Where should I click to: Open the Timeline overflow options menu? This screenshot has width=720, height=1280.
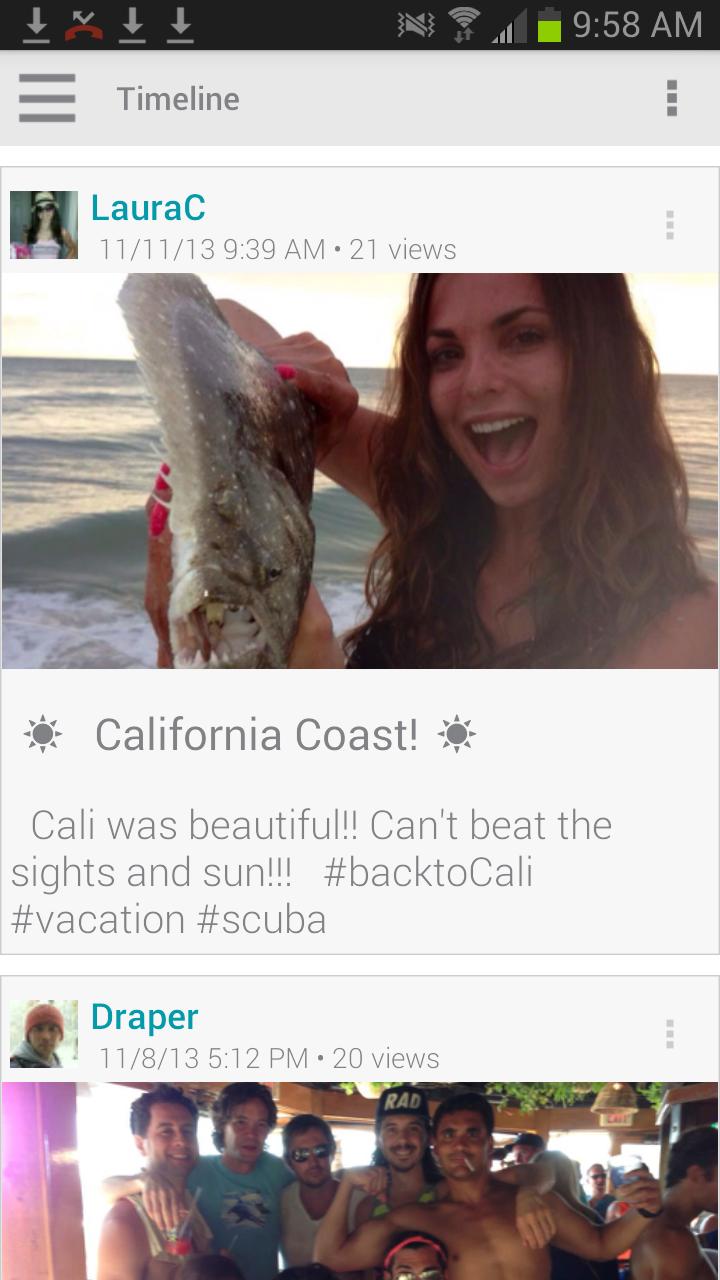click(671, 98)
